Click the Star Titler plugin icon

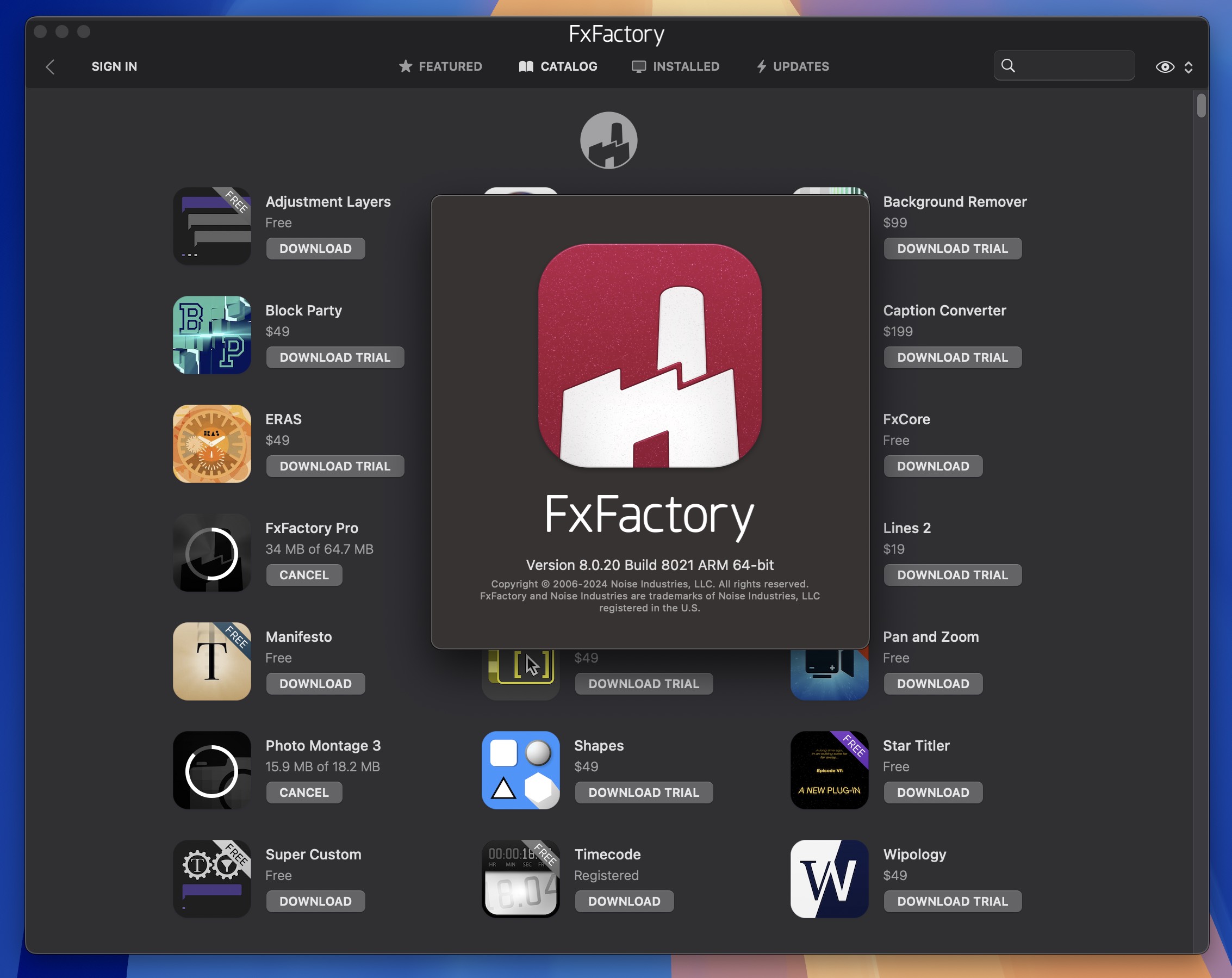[828, 769]
